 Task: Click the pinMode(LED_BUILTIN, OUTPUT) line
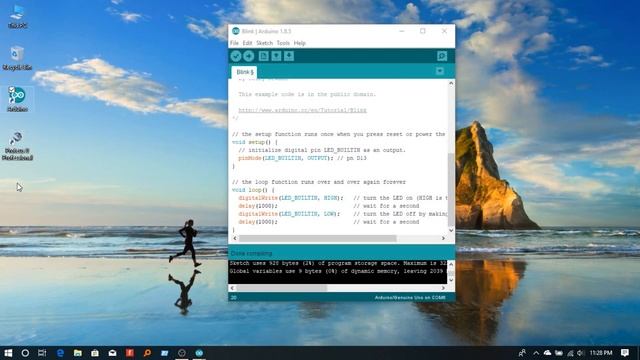pos(302,158)
